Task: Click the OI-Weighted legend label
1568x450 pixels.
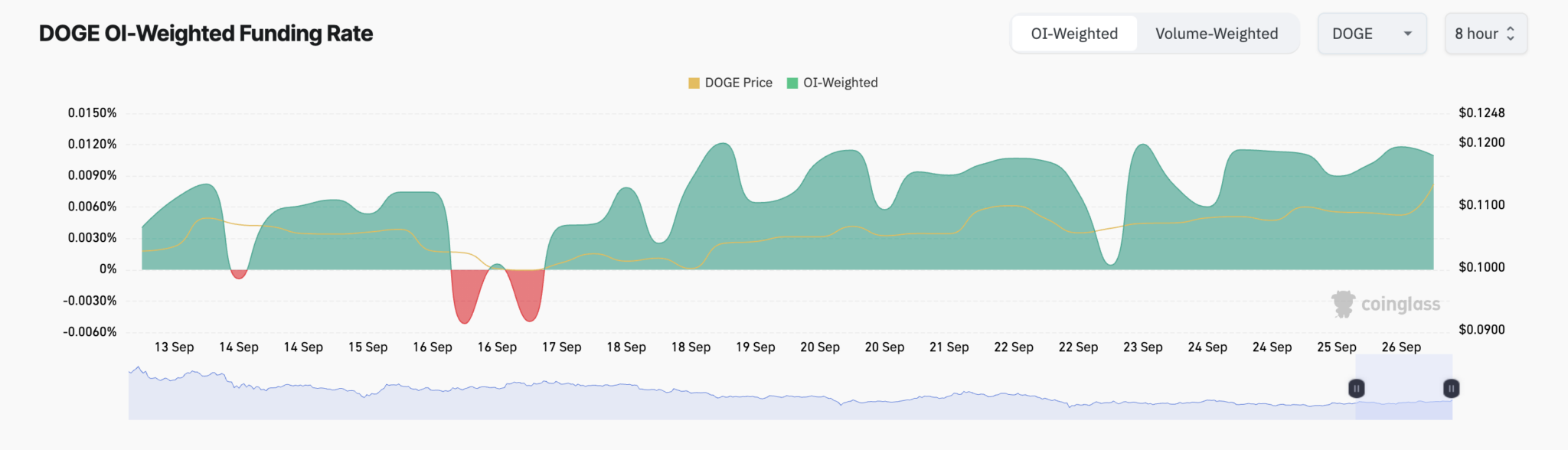Action: click(x=840, y=83)
